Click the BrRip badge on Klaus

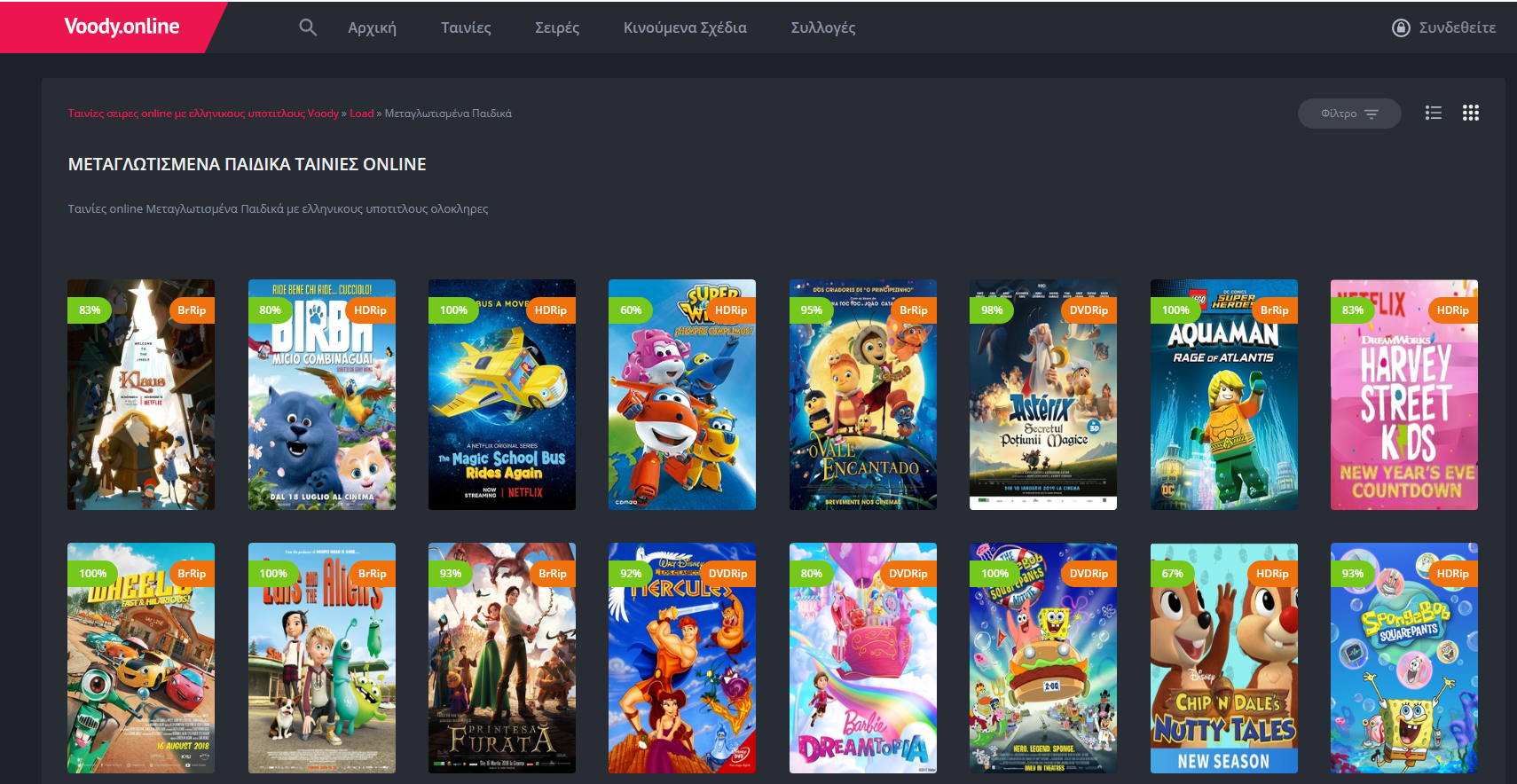tap(192, 310)
